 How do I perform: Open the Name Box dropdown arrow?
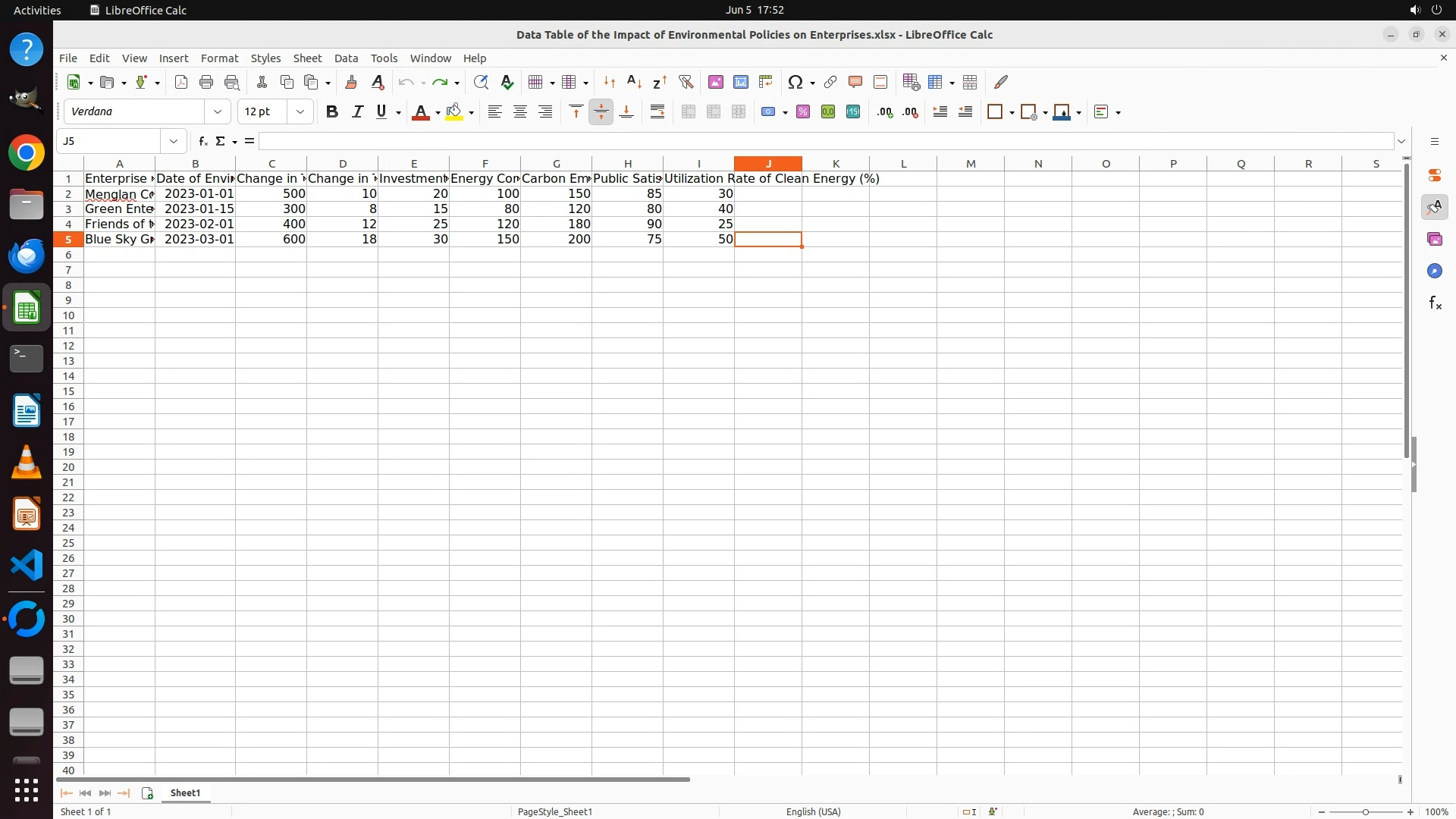174,141
